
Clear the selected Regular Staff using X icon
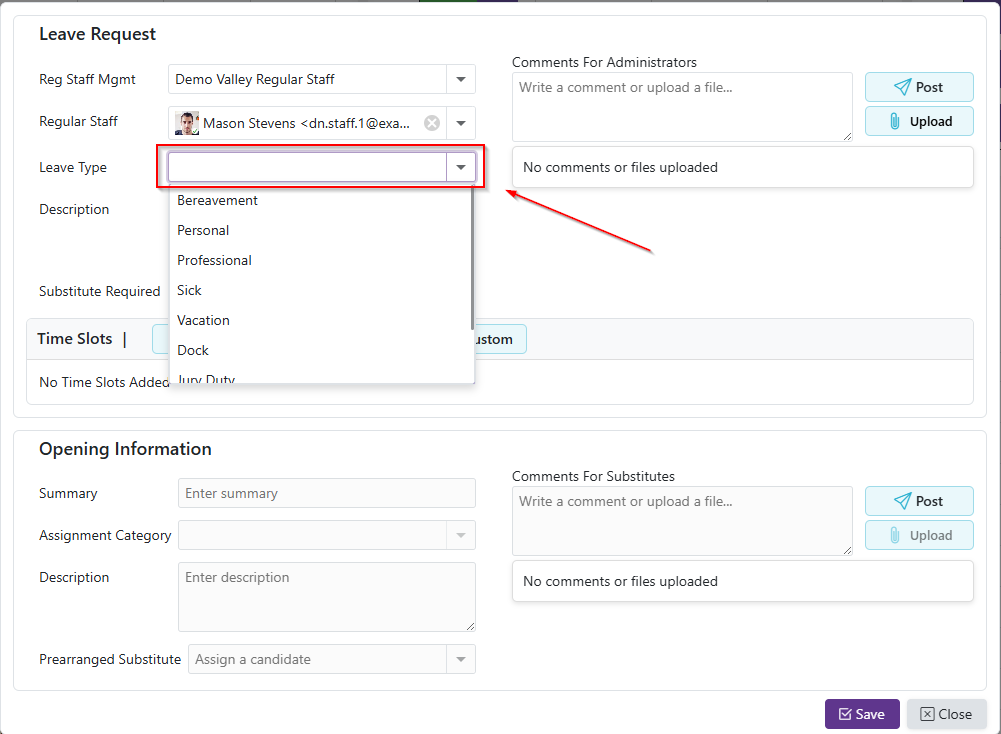pyautogui.click(x=431, y=123)
